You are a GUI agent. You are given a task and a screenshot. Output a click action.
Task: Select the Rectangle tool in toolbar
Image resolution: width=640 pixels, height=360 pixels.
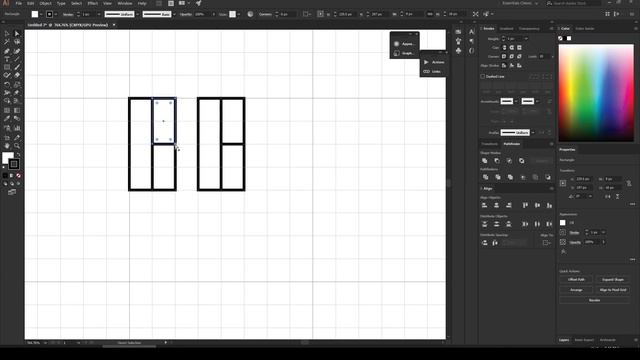(x=7, y=67)
